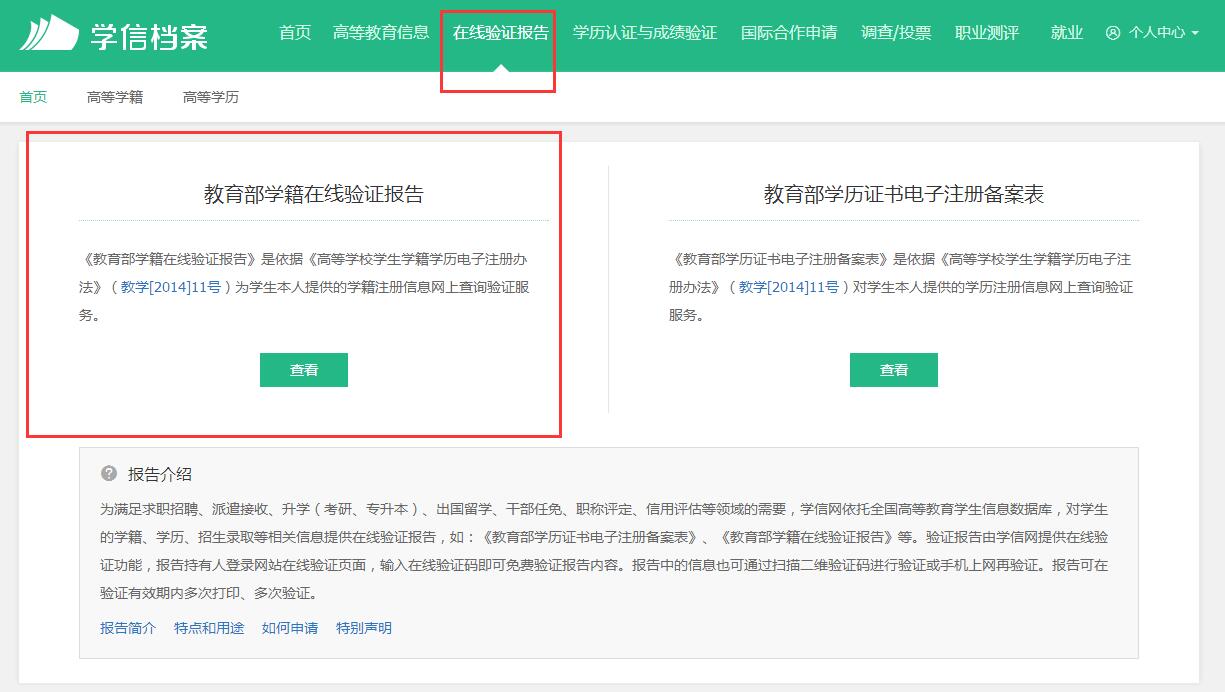Open 就业 navigation item
Image resolution: width=1225 pixels, height=692 pixels.
tap(1067, 33)
